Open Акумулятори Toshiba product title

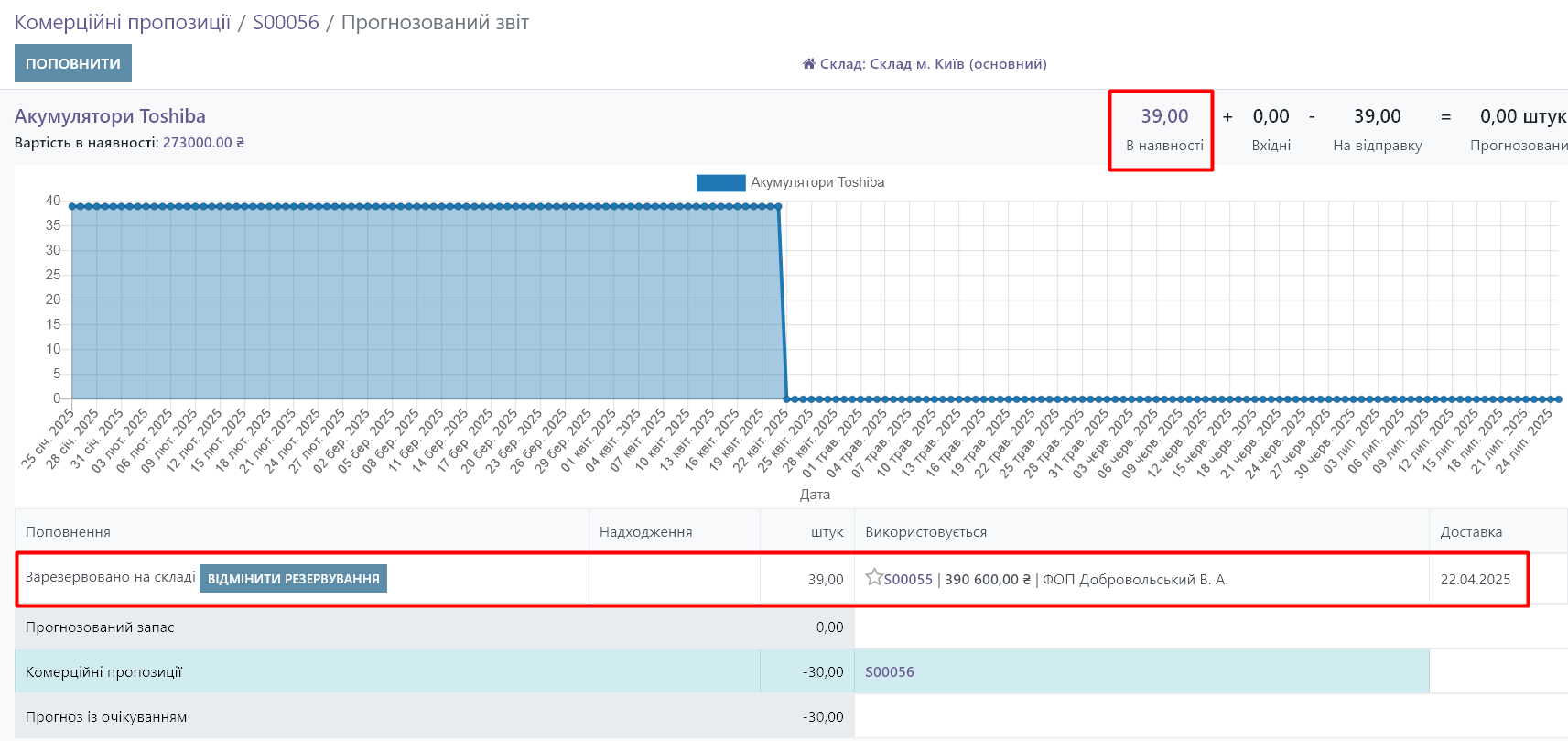[110, 116]
